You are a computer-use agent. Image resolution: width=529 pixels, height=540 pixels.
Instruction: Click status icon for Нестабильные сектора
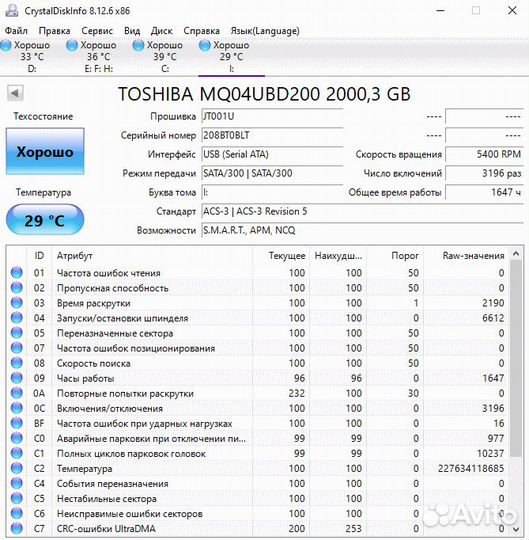17,498
